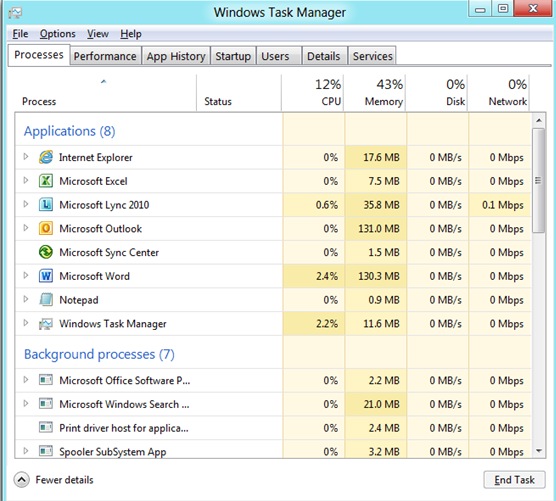Click the Internet Explorer application icon

tap(46, 157)
